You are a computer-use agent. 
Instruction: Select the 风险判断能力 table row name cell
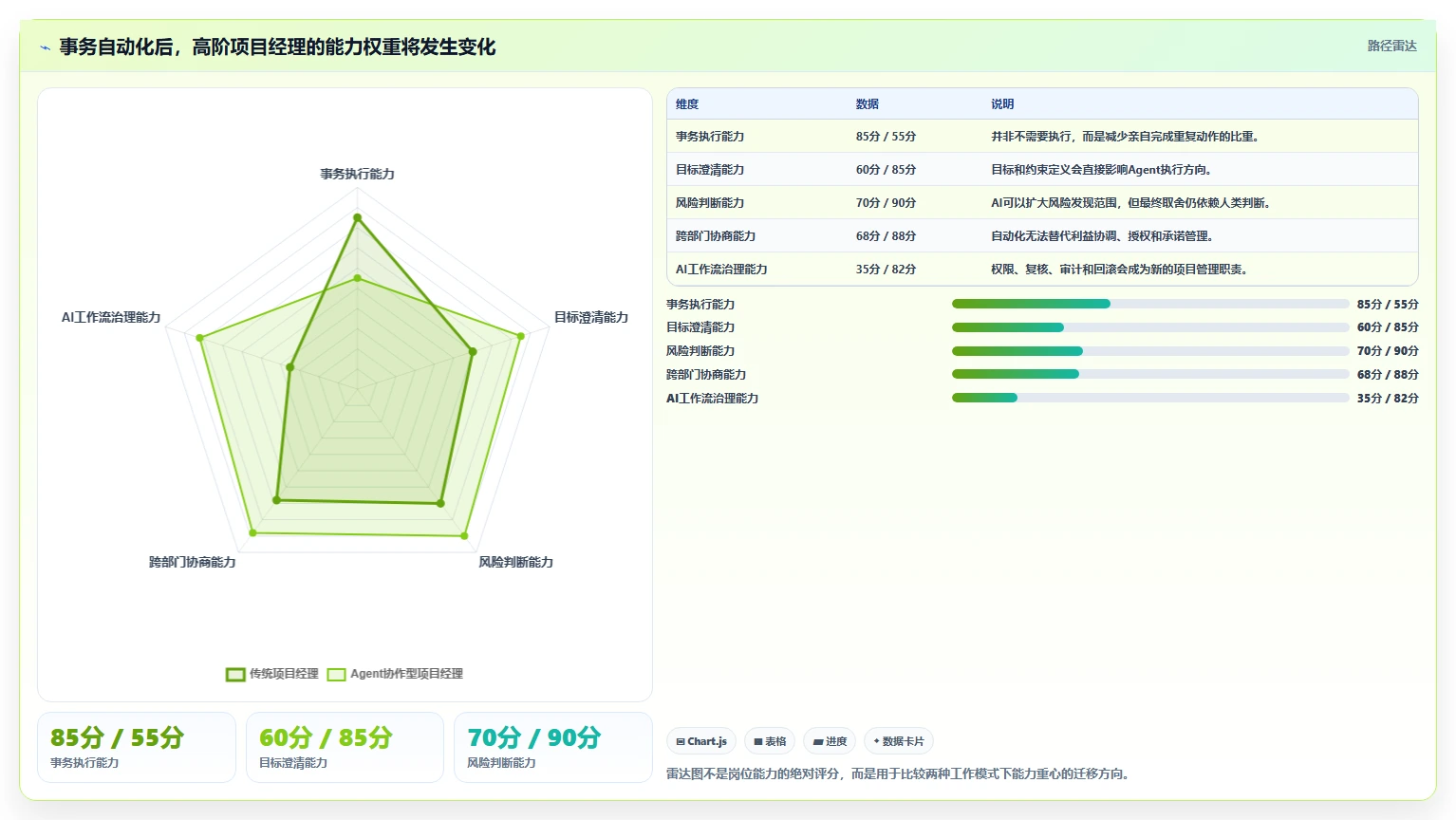(710, 203)
